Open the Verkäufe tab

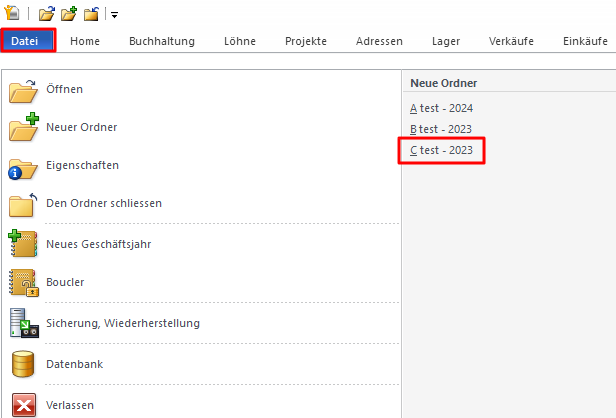click(x=510, y=41)
